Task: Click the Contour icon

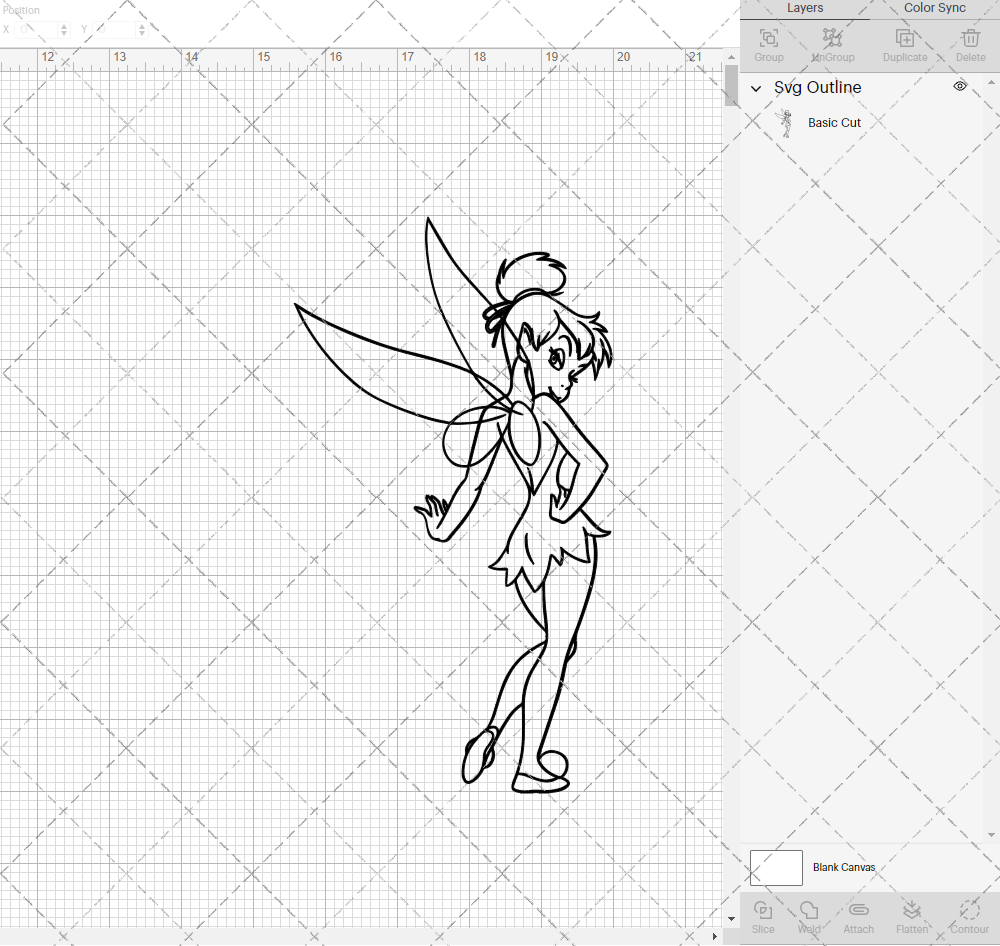Action: [969, 910]
